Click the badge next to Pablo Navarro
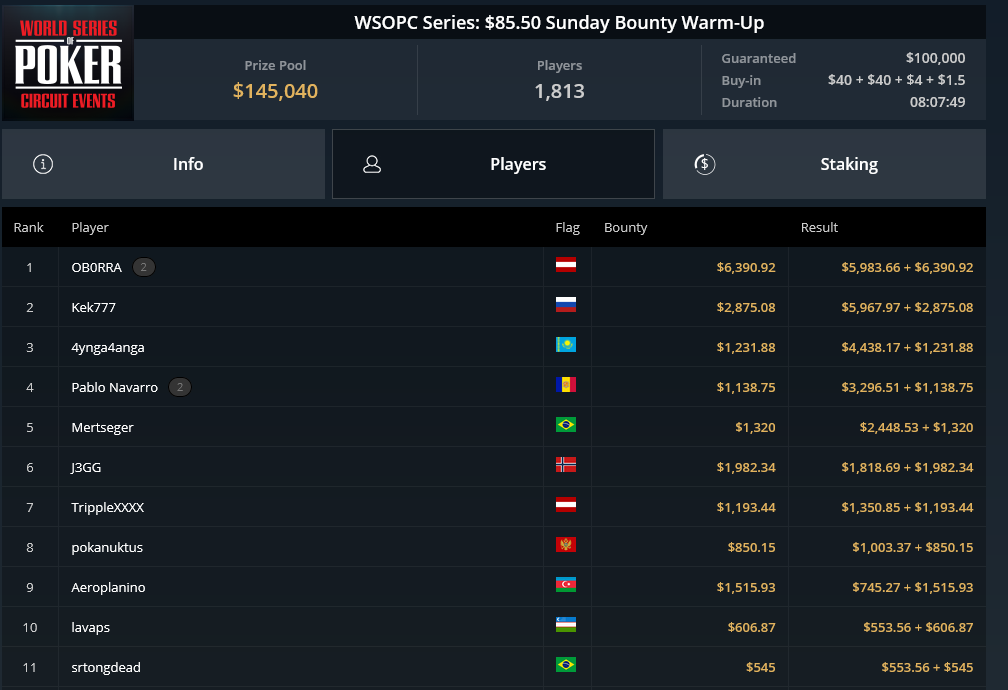Screen dimensions: 1008x690 click(x=179, y=387)
